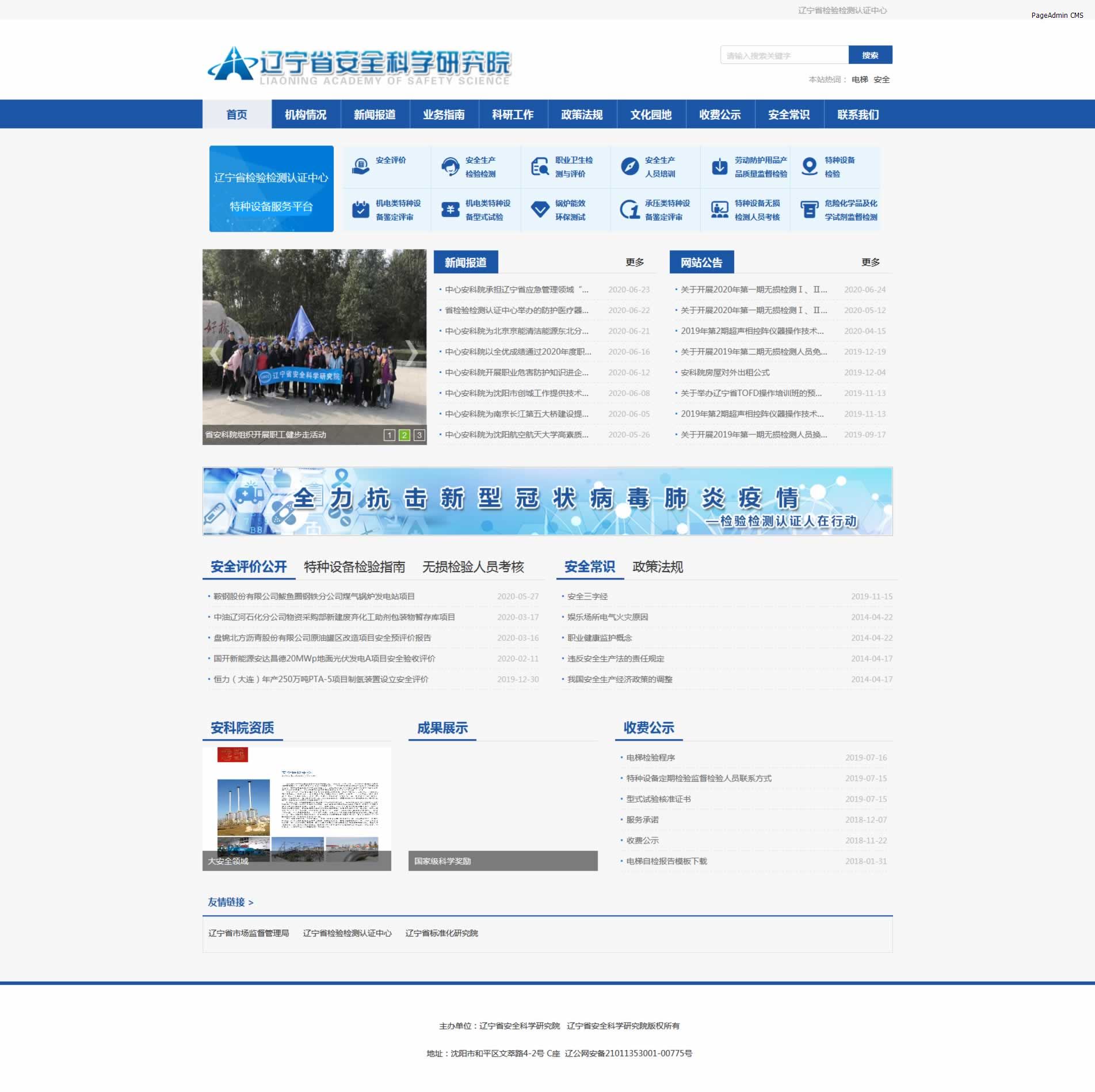Click the 机电类特种设备鉴定评审 calendar icon
The width and height of the screenshot is (1095, 1092).
coord(360,210)
